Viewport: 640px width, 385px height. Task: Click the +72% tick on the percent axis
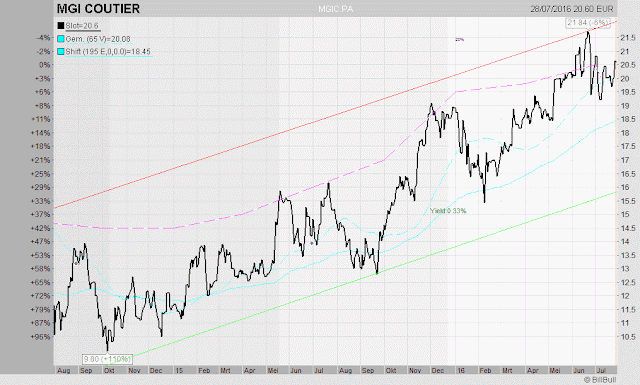[41, 296]
